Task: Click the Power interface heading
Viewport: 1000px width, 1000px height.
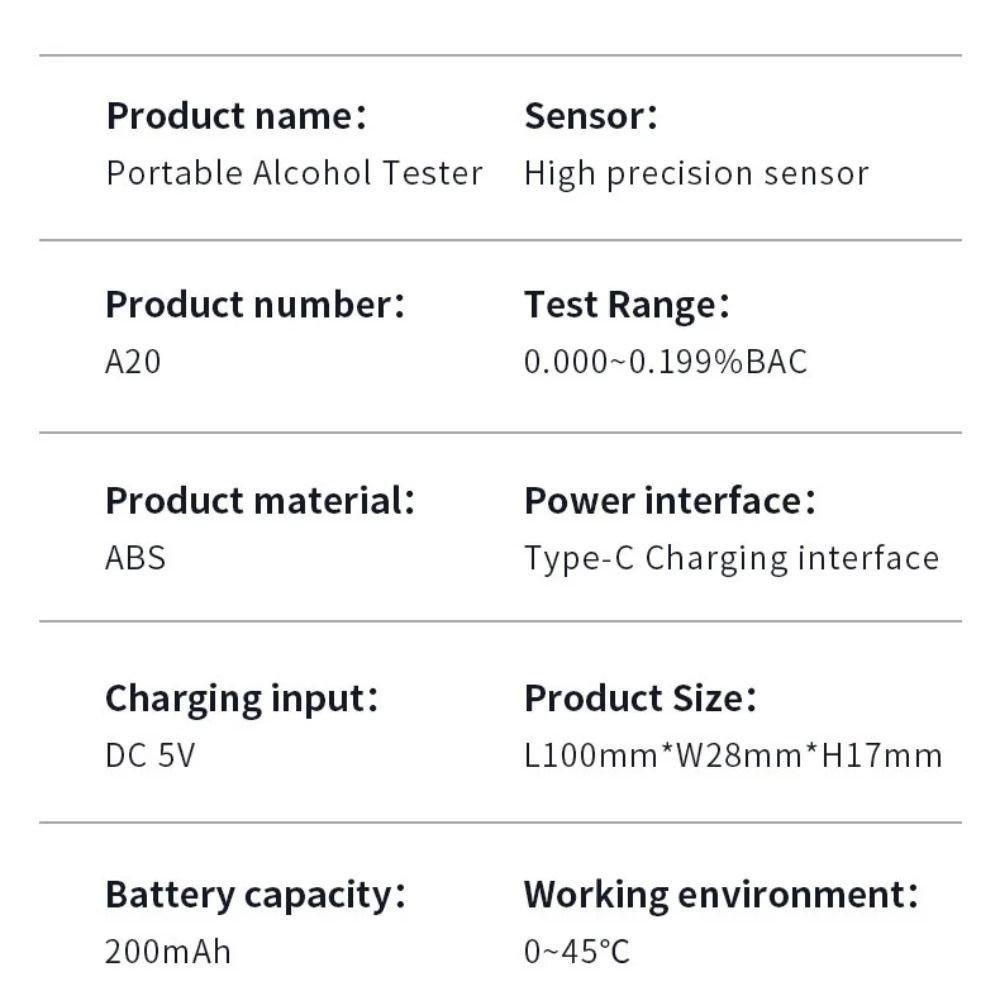Action: [x=670, y=501]
